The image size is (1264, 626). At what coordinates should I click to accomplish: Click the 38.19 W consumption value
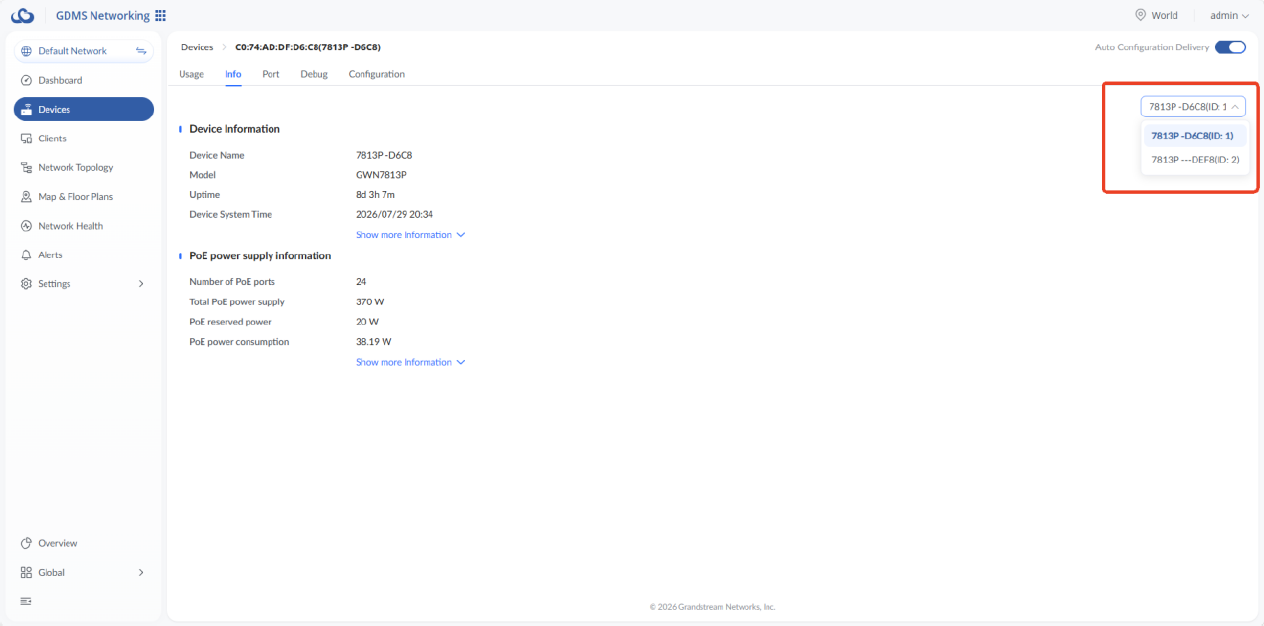(373, 342)
